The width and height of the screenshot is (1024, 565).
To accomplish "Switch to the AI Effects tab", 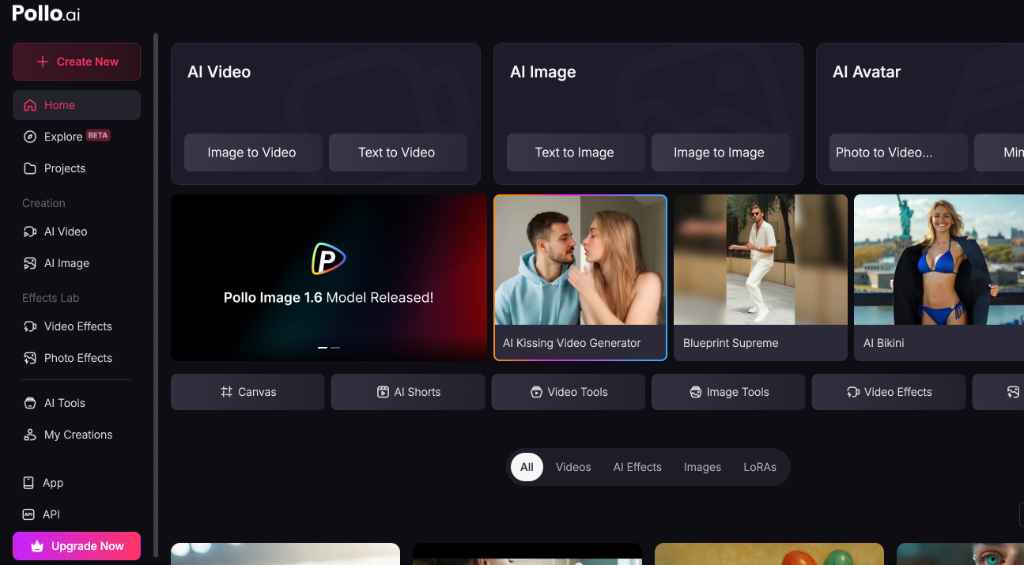I will coord(637,467).
